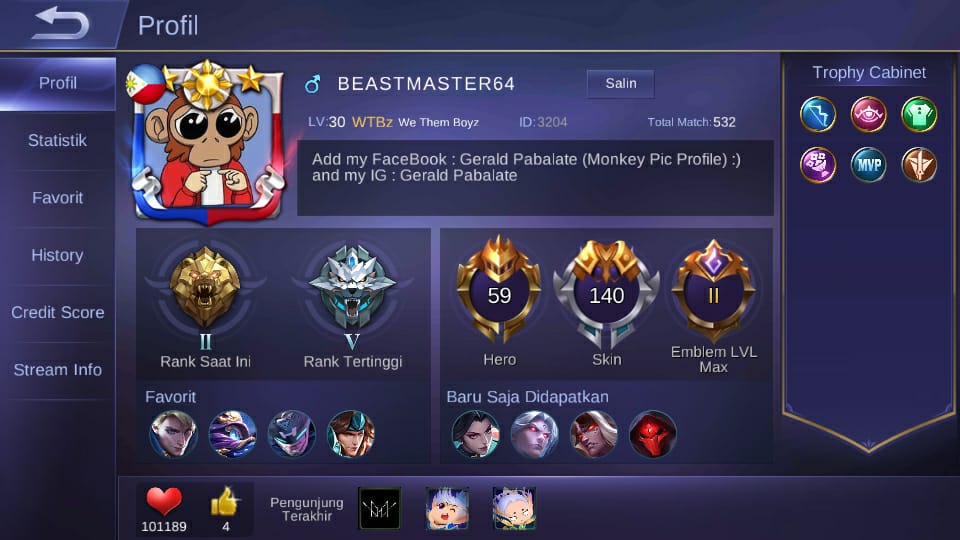Open the Statistik tab
The height and width of the screenshot is (540, 960).
tap(58, 140)
